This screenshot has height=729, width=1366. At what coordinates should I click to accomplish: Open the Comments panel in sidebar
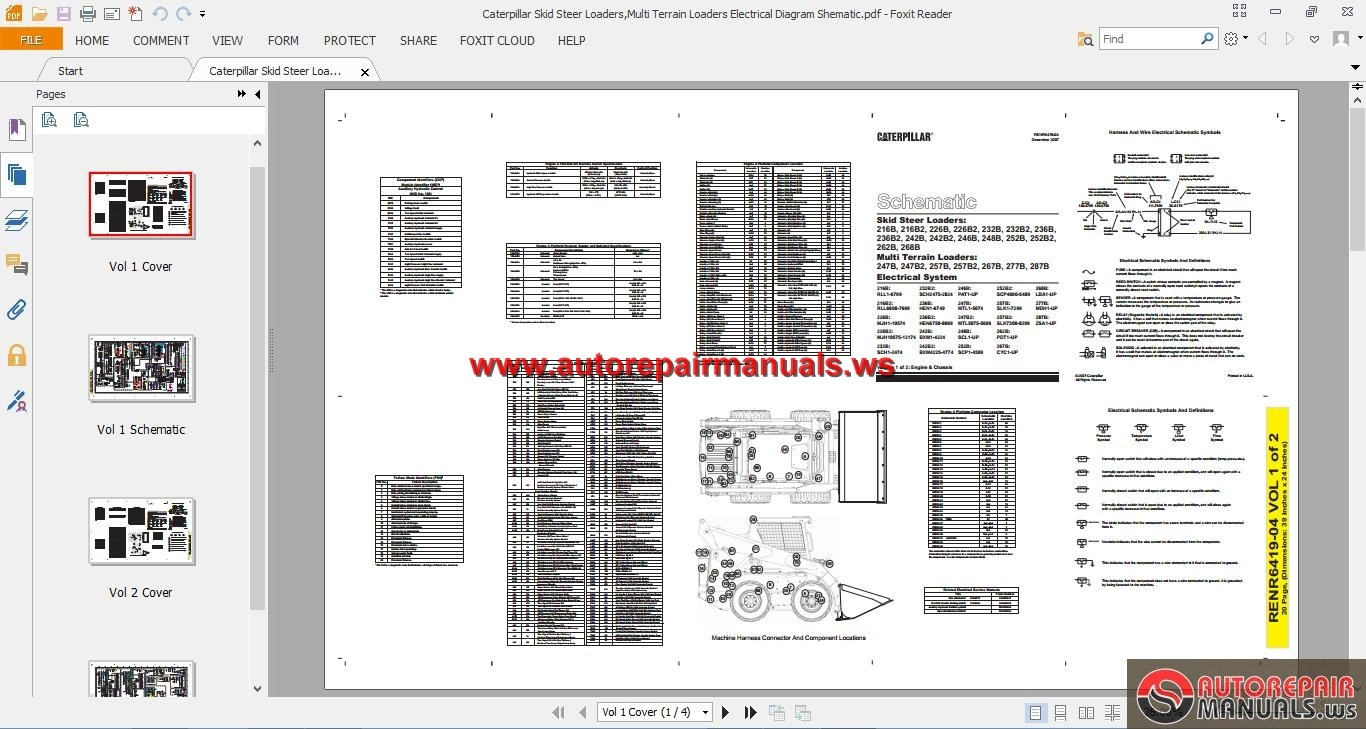click(16, 265)
